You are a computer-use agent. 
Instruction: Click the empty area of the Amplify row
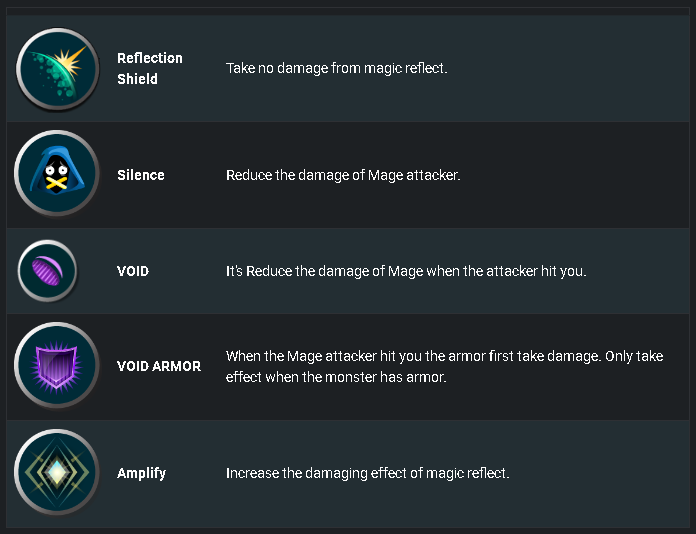[599, 473]
